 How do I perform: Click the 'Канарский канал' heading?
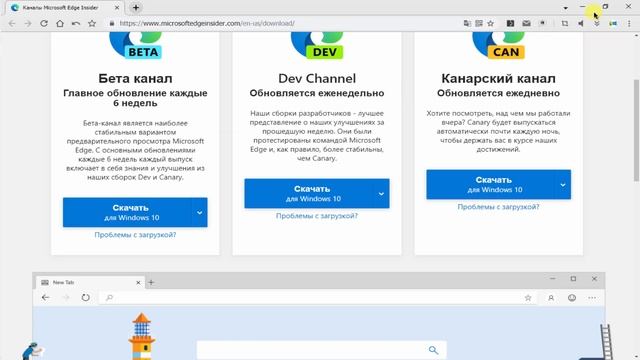pyautogui.click(x=498, y=78)
